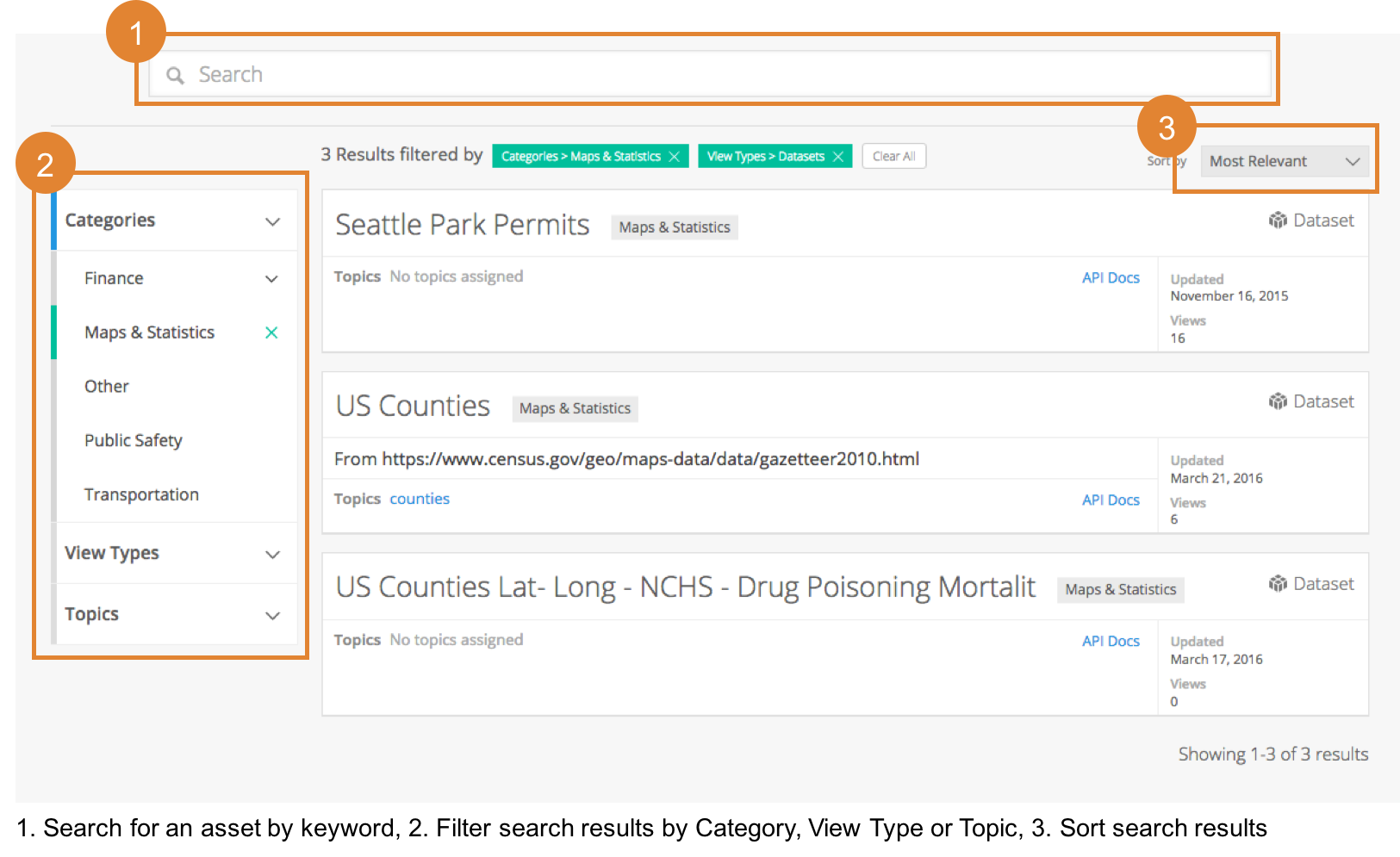Screen dimensions: 1400x857
Task: Click the counties topic link
Action: pyautogui.click(x=420, y=499)
